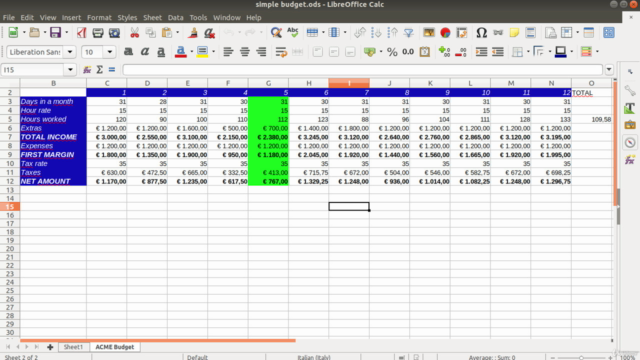Activate Clone Formatting paintbrush
The width and height of the screenshot is (640, 360).
coord(193,33)
